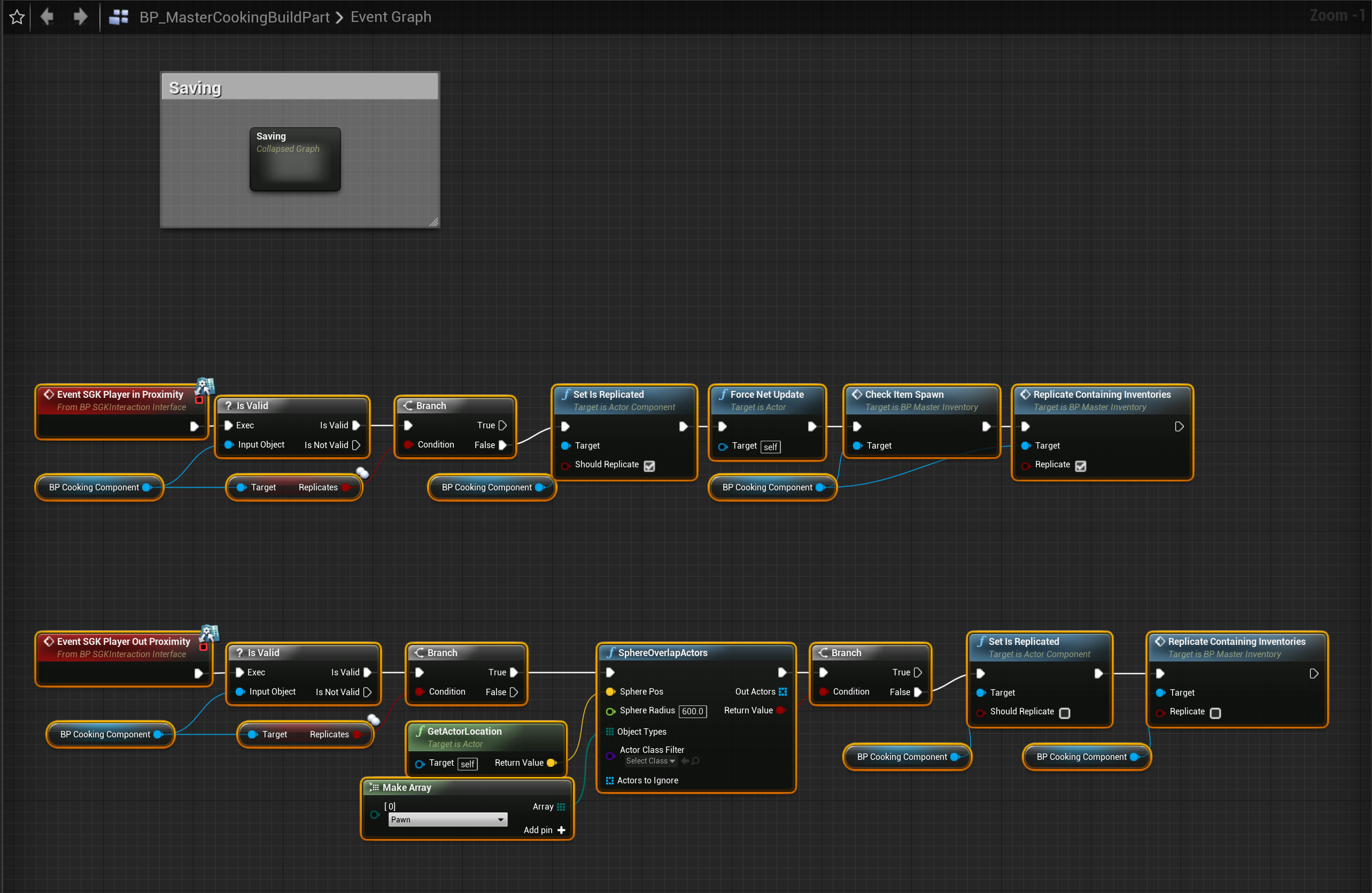Image resolution: width=1372 pixels, height=893 pixels.
Task: Open the Pawn dropdown in Make Array
Action: (447, 819)
